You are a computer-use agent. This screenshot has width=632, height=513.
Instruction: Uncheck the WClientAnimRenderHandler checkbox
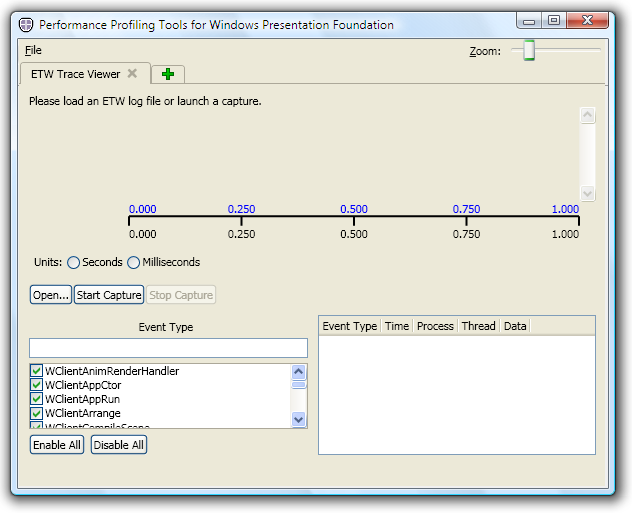click(36, 371)
